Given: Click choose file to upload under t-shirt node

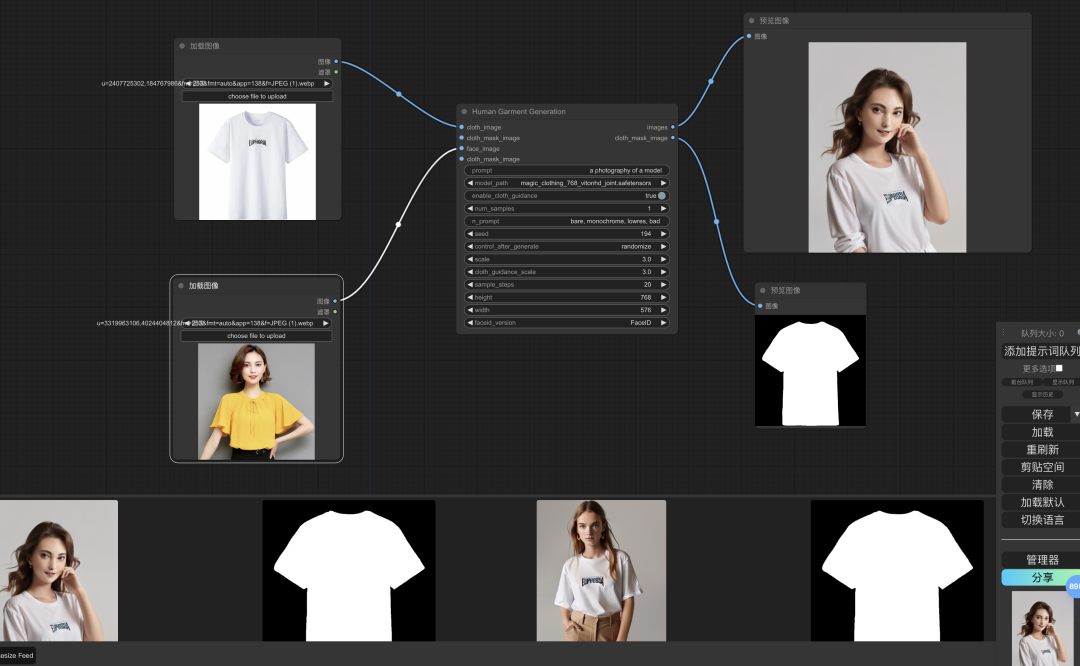Looking at the screenshot, I should coord(257,97).
